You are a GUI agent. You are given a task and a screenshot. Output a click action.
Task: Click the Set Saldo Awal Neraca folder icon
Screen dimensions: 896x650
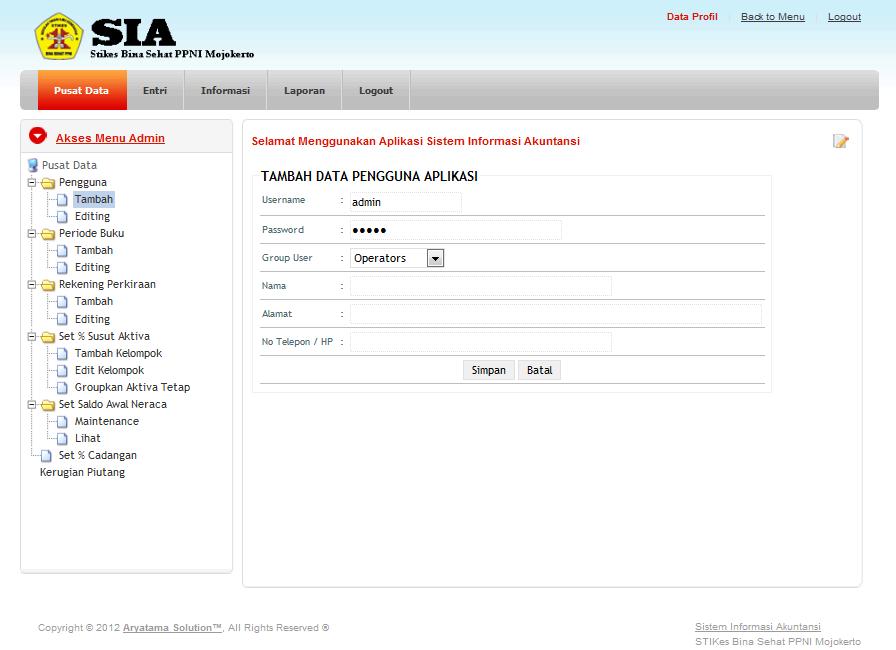coord(48,405)
